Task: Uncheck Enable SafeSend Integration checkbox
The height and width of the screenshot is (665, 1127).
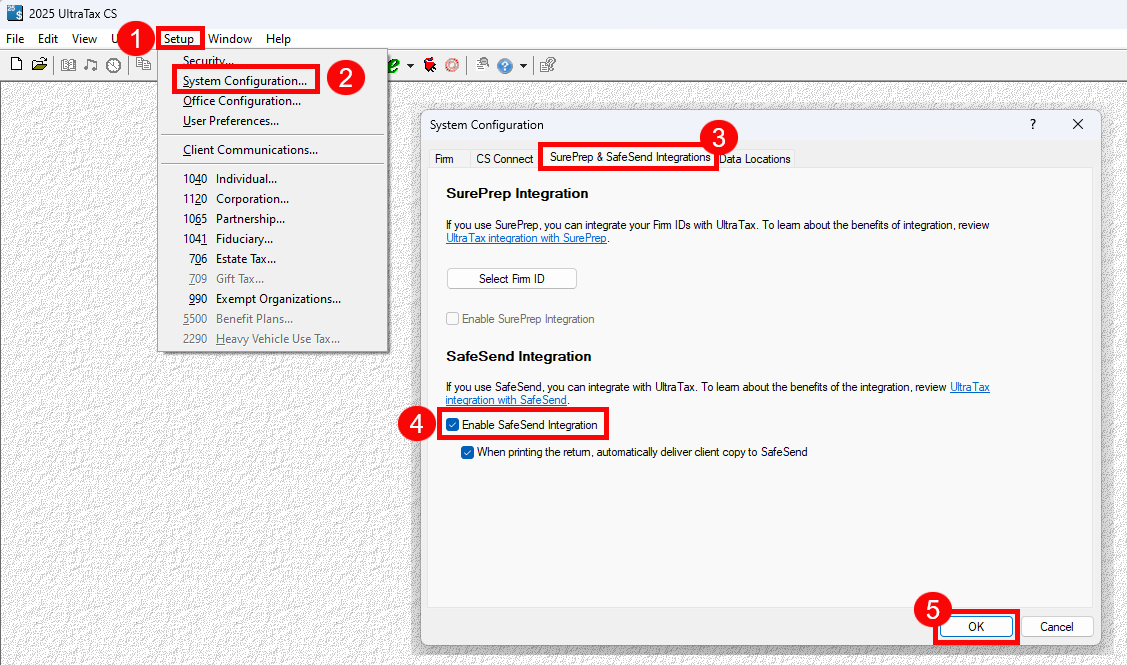Action: coord(453,425)
